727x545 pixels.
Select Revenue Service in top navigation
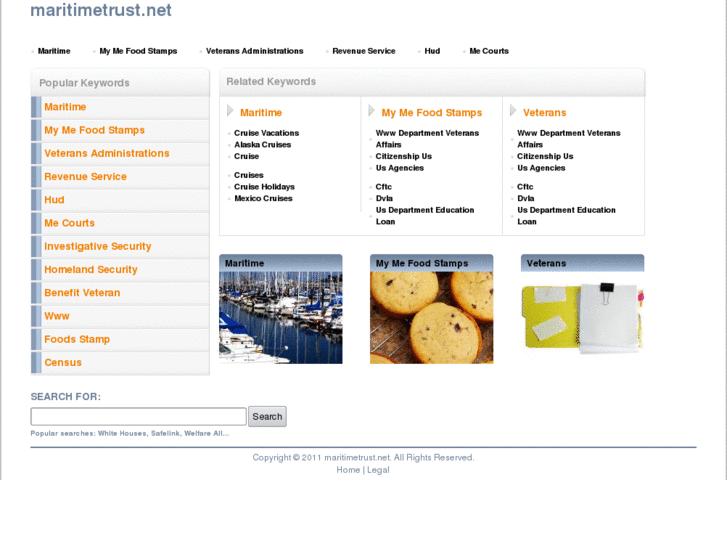coord(364,51)
